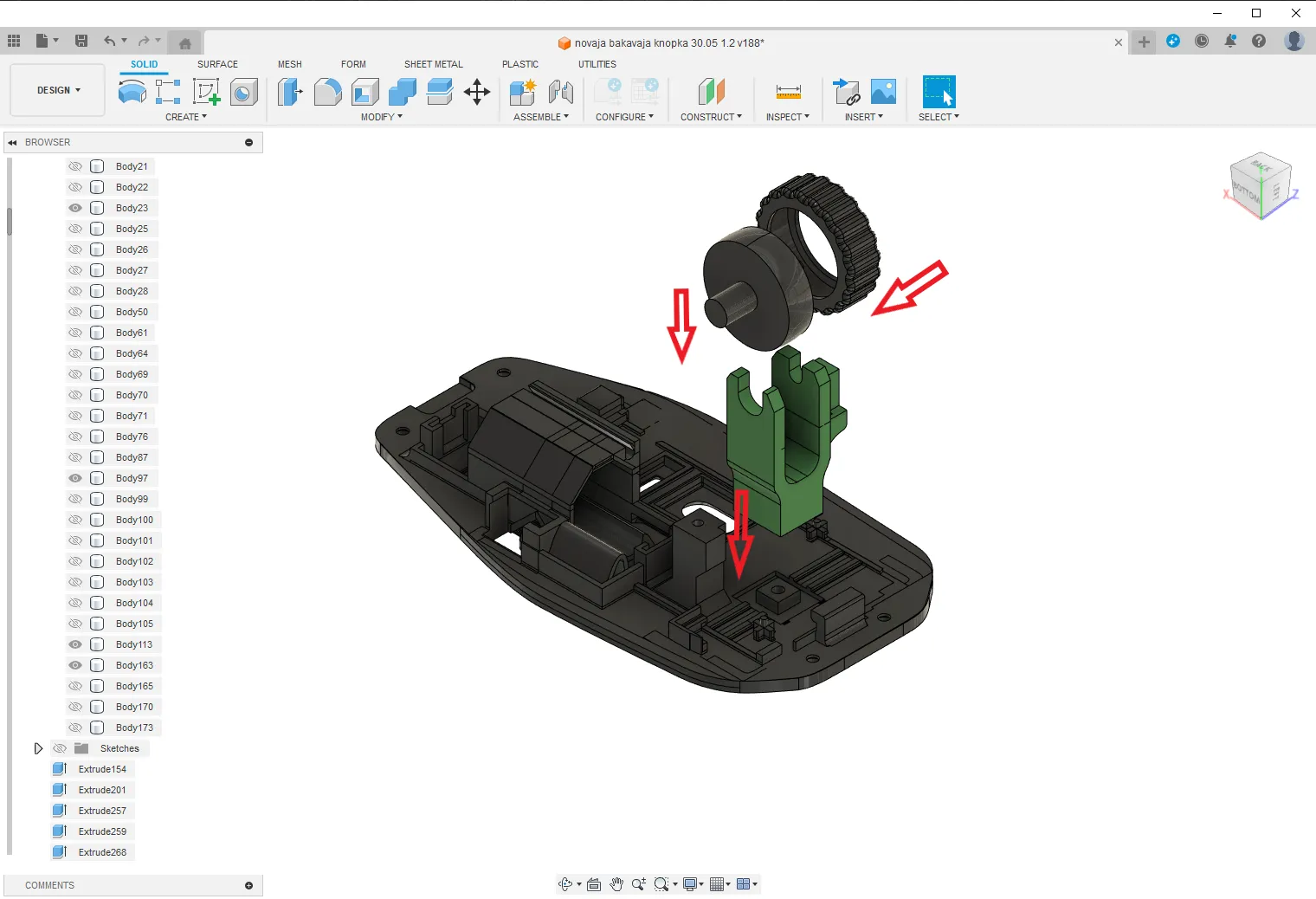
Task: Hide Body23 with its eye icon
Action: tap(75, 208)
